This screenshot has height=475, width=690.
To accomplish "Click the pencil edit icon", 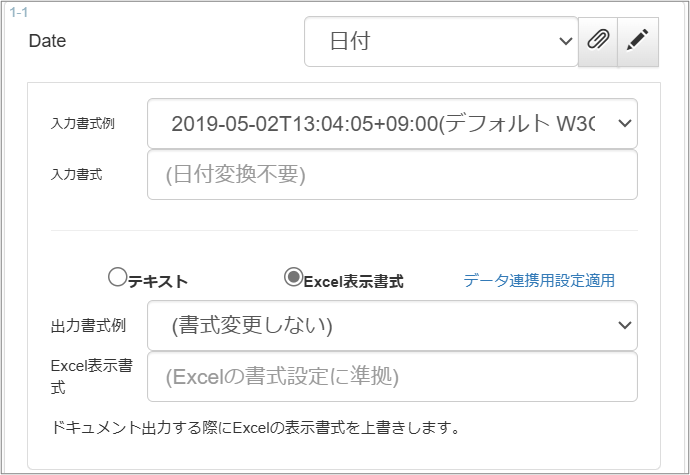I will 638,41.
